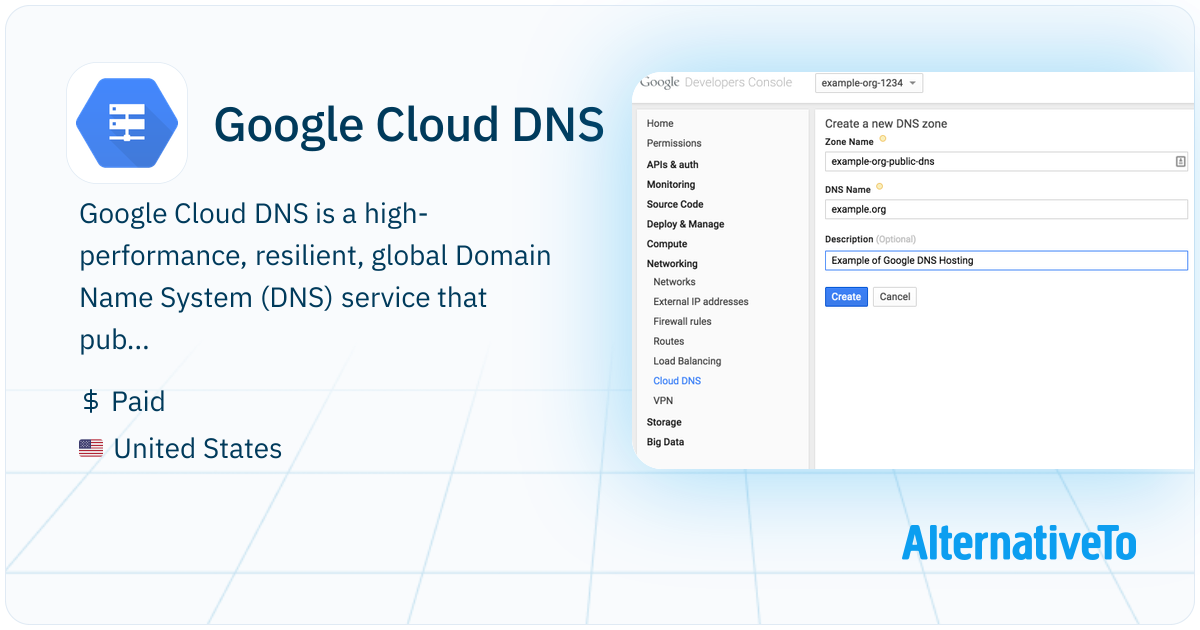The width and height of the screenshot is (1200, 630).
Task: Click the Description input field
Action: click(x=1006, y=261)
